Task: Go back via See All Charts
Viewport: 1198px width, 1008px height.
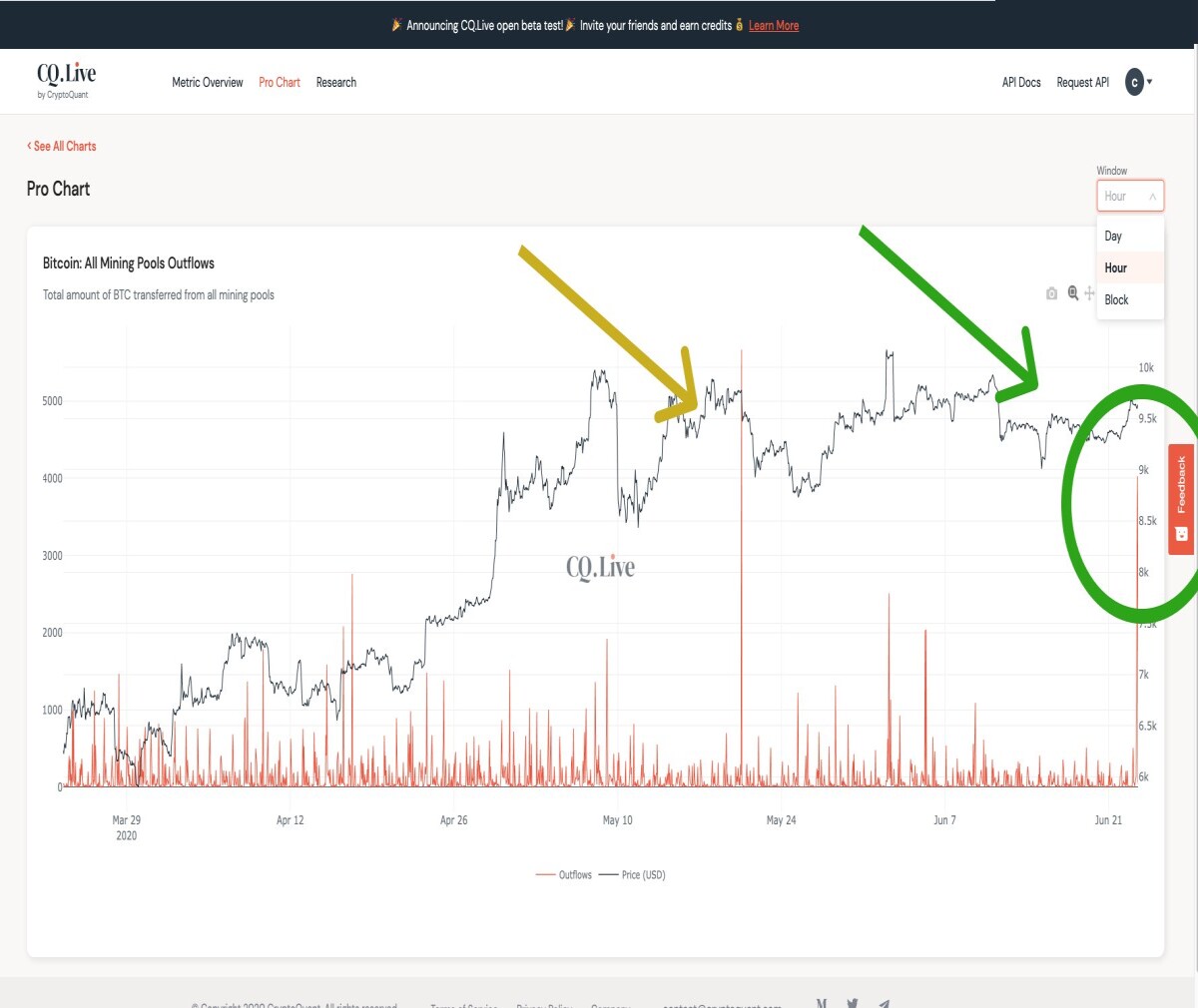Action: [x=62, y=146]
